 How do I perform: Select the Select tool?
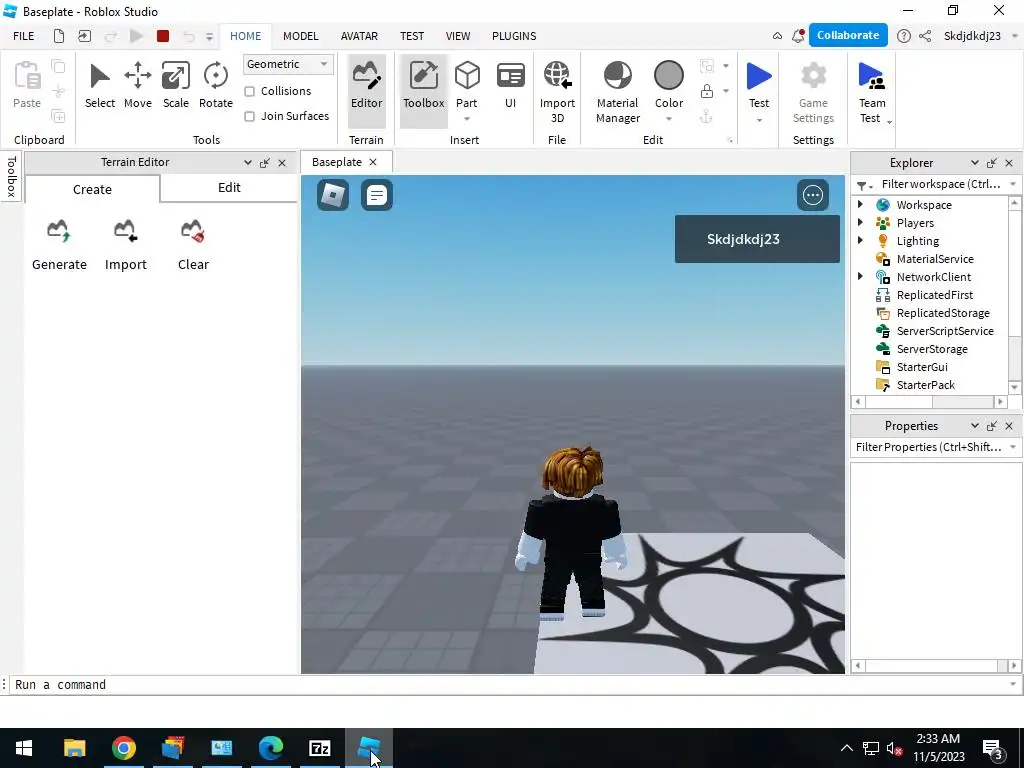point(99,85)
